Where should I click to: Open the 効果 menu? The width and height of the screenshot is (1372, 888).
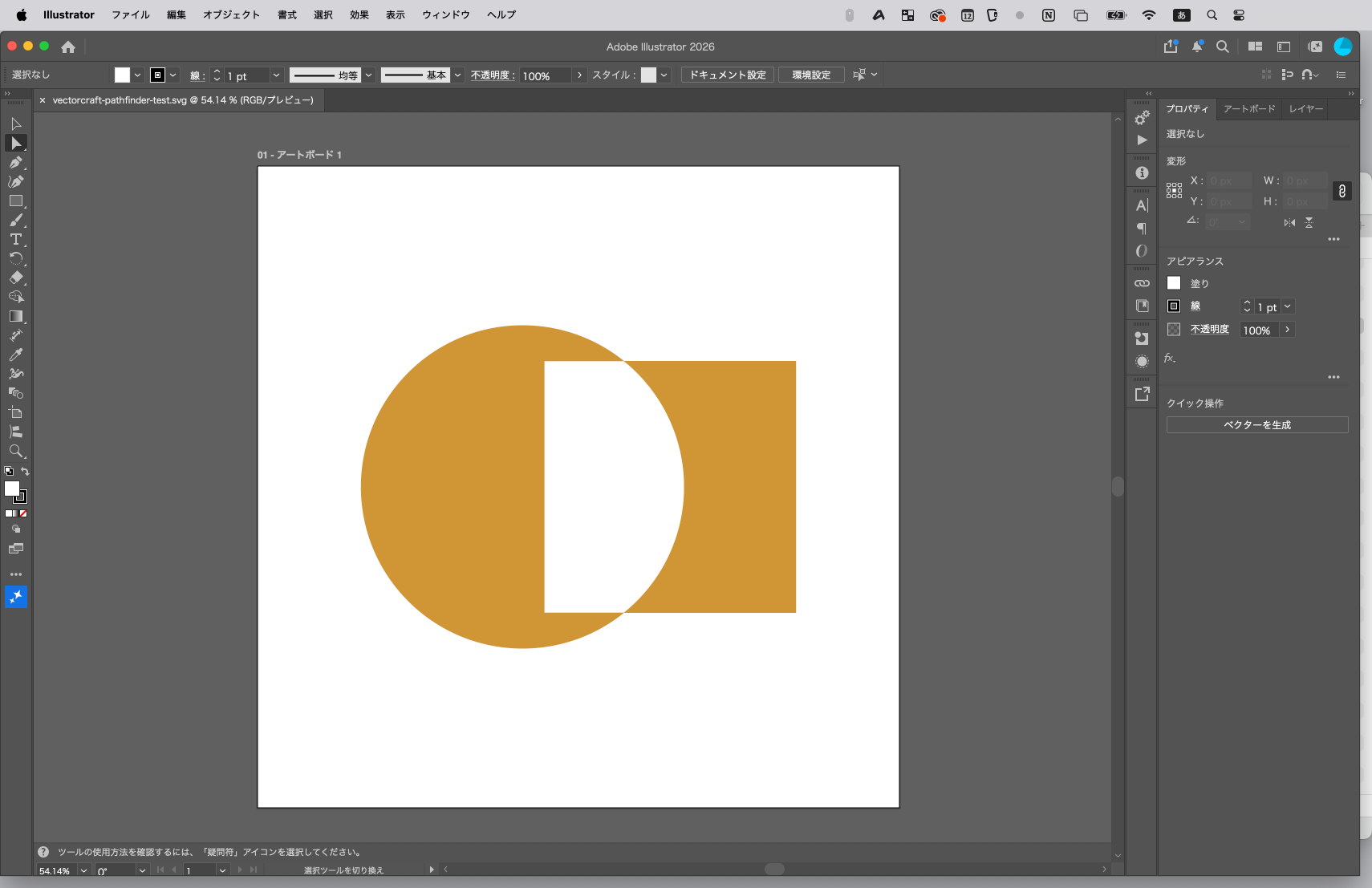pyautogui.click(x=359, y=14)
